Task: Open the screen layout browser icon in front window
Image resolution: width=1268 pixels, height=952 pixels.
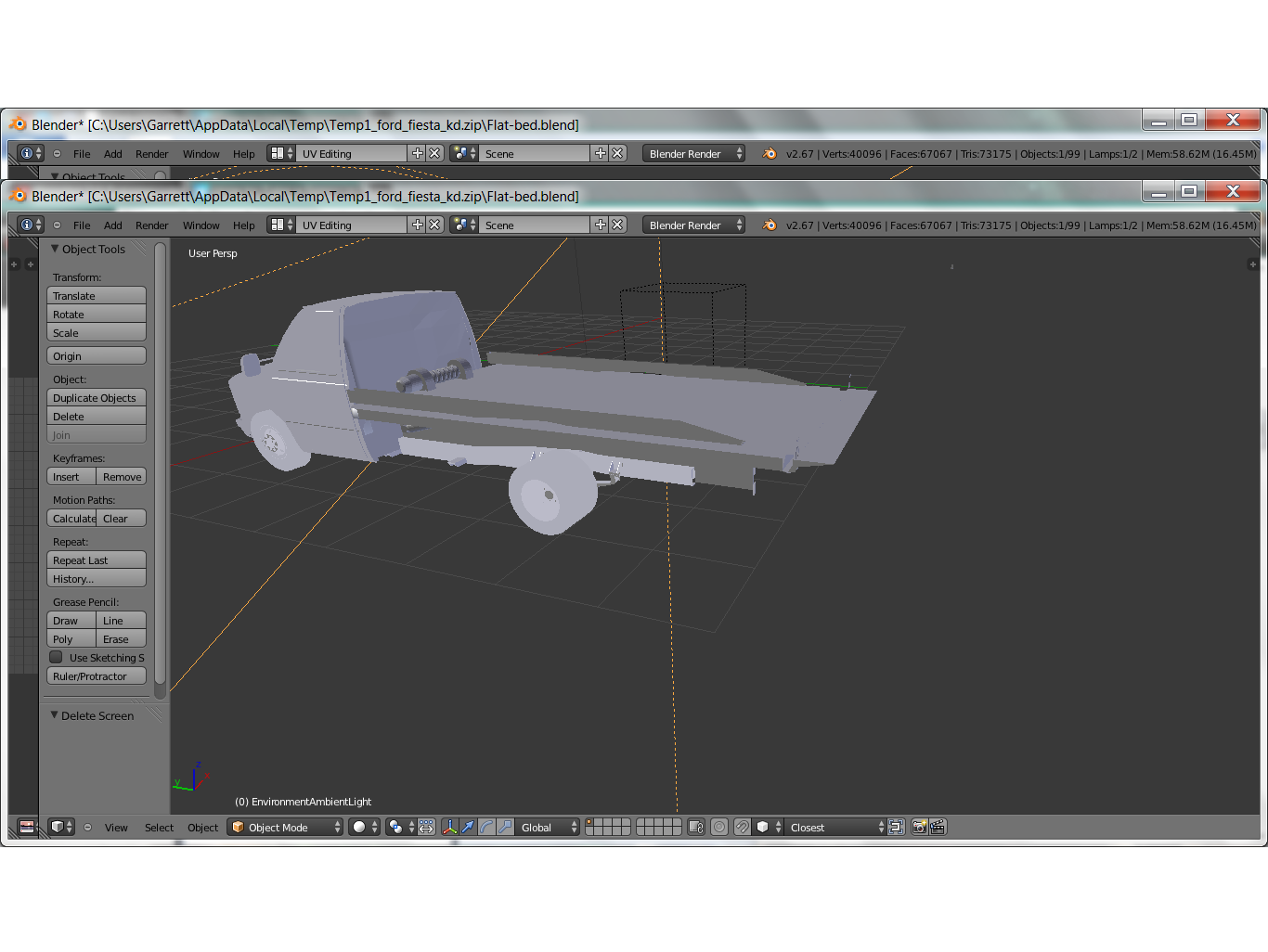Action: 281,225
